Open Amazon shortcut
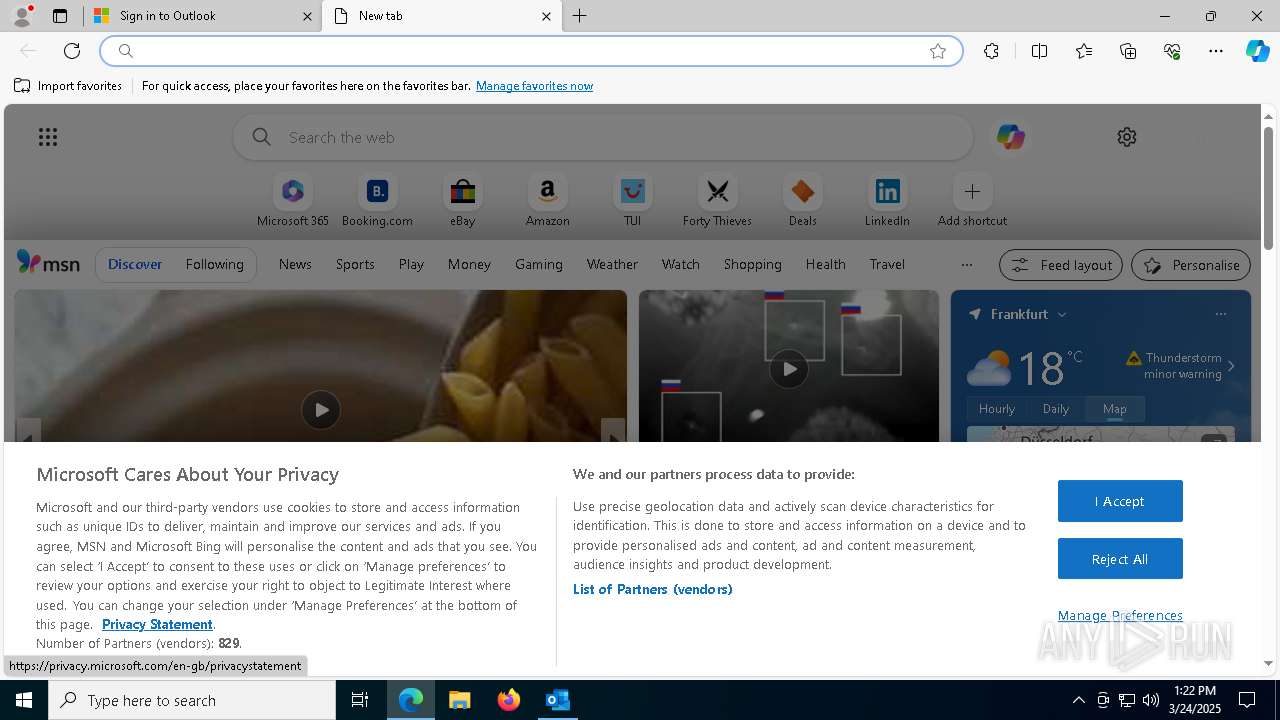Screen dimensions: 1280x720 click(547, 201)
